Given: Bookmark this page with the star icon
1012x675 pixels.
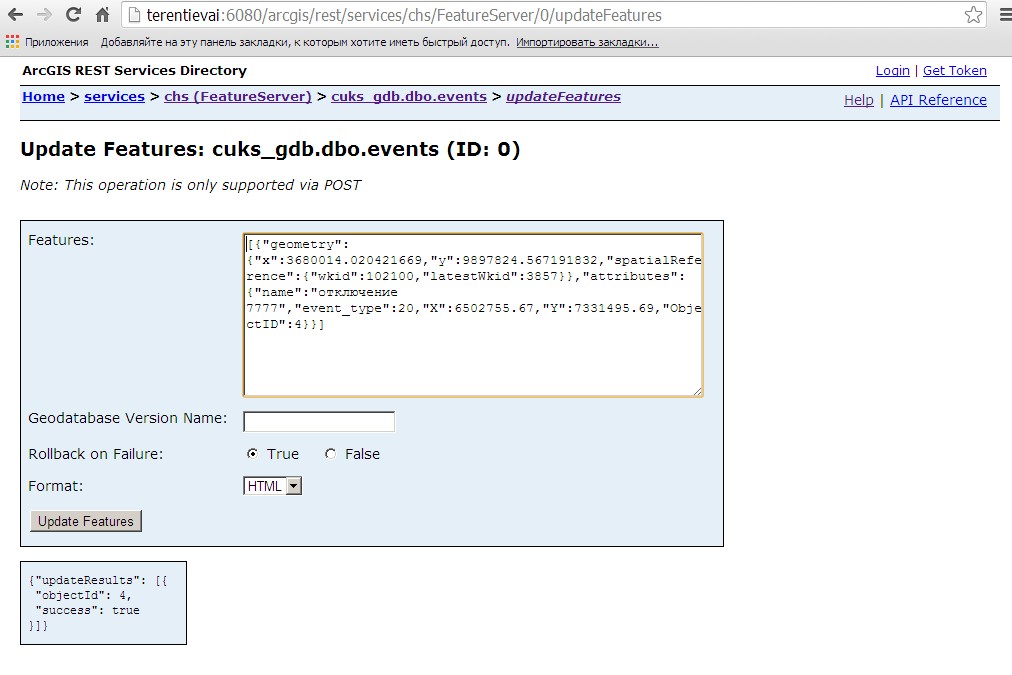Looking at the screenshot, I should (973, 15).
